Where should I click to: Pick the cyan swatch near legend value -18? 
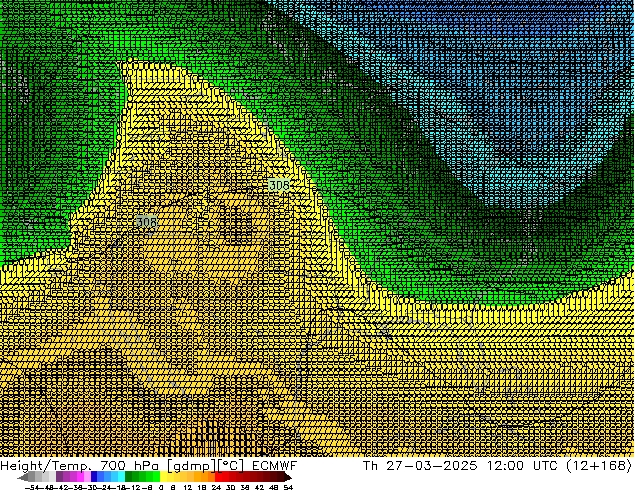[x=121, y=476]
